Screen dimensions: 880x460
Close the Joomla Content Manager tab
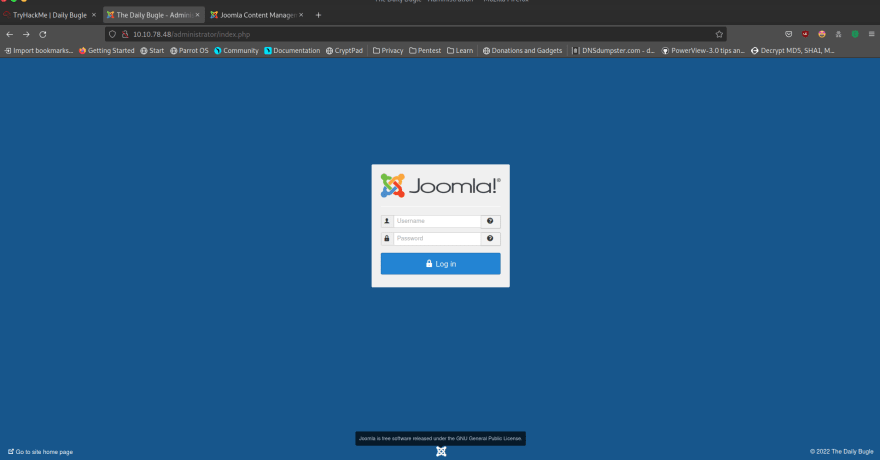[301, 15]
